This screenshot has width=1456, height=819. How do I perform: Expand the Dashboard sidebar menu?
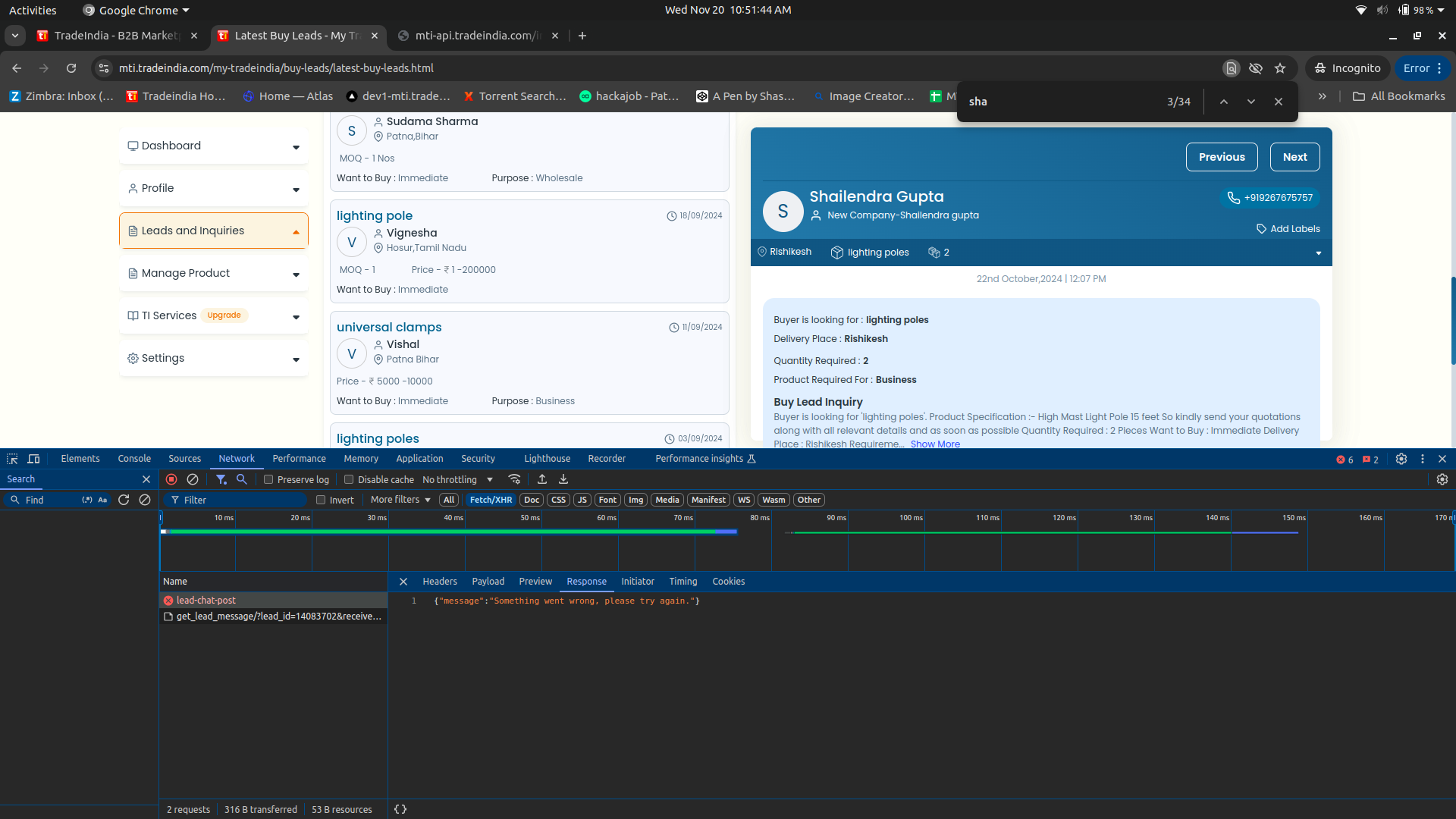point(214,146)
